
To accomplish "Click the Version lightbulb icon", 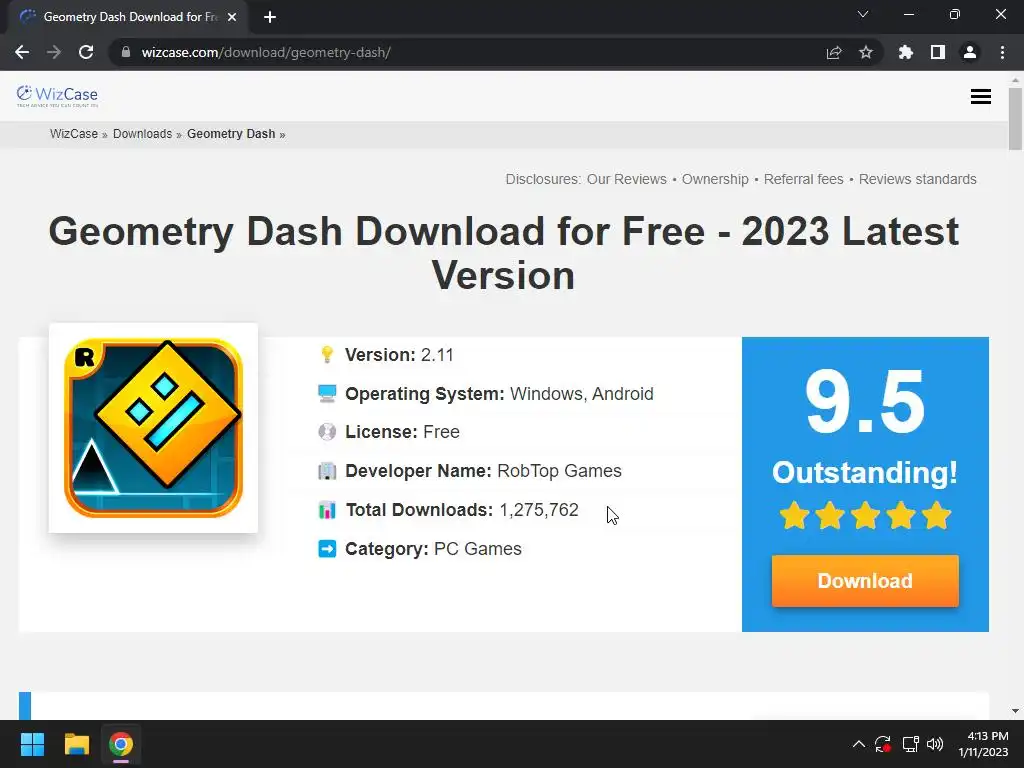I will click(327, 355).
